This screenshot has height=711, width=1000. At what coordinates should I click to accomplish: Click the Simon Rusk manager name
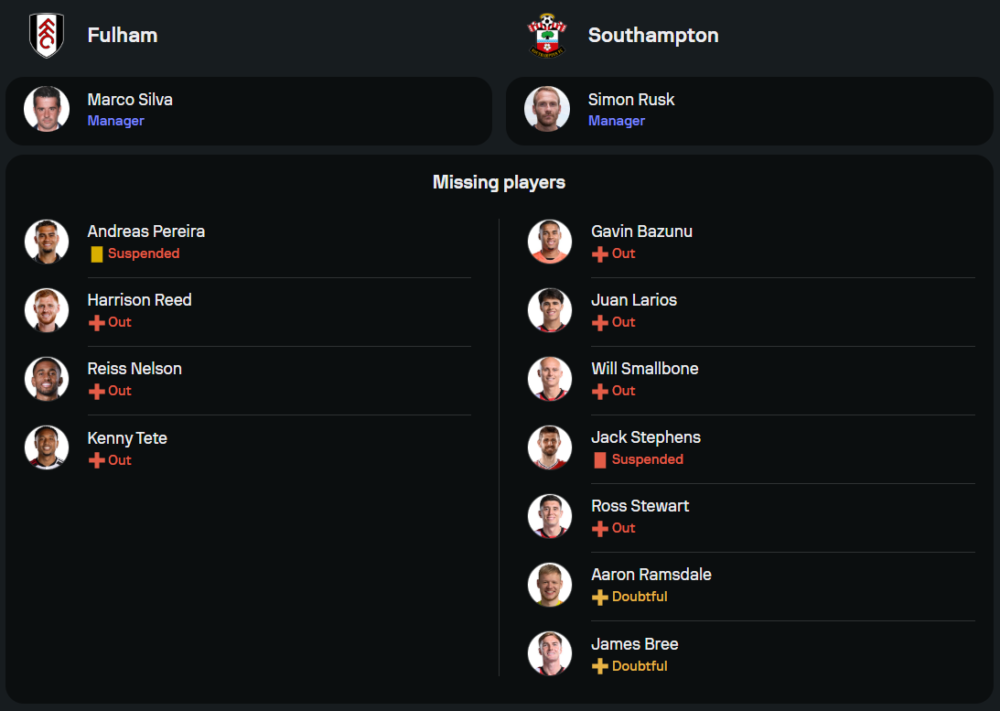[x=631, y=100]
